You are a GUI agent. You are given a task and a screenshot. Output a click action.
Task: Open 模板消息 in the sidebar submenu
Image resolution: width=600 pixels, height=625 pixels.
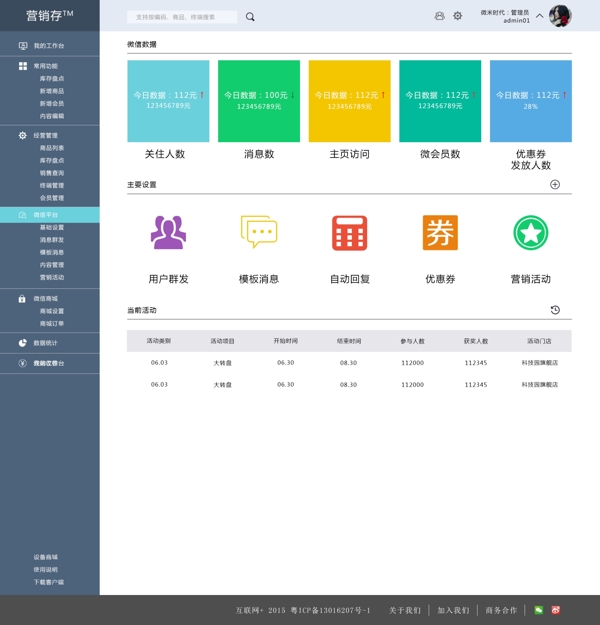[x=52, y=252]
